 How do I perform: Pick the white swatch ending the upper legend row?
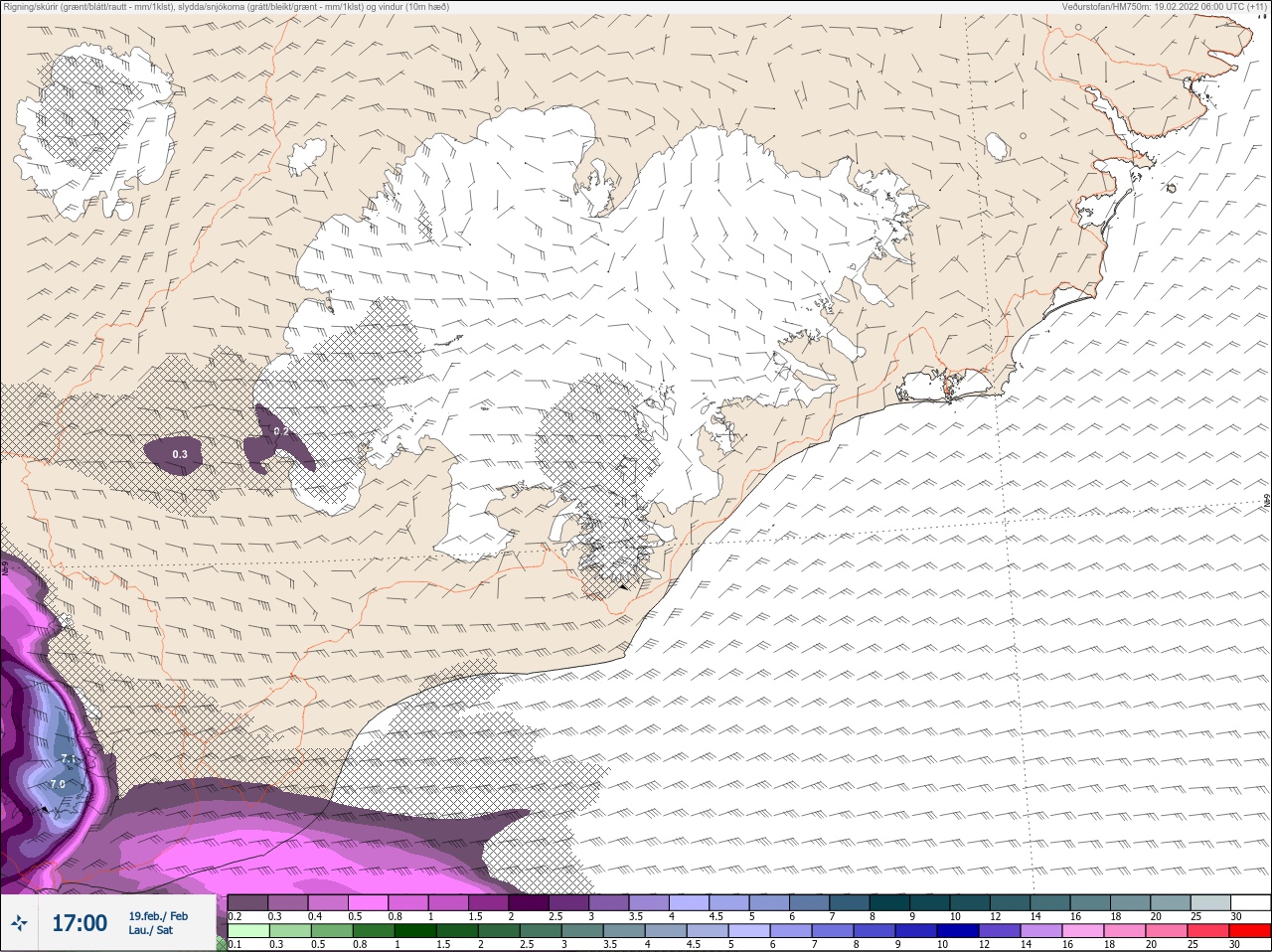point(1250,902)
